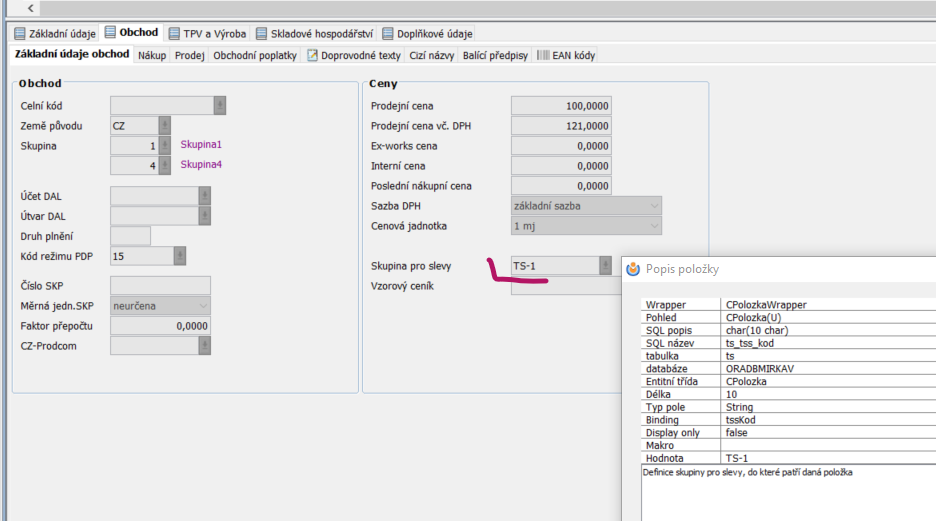Screen dimensions: 936x521
Task: Click the Skupina4 purple link
Action: 201,165
